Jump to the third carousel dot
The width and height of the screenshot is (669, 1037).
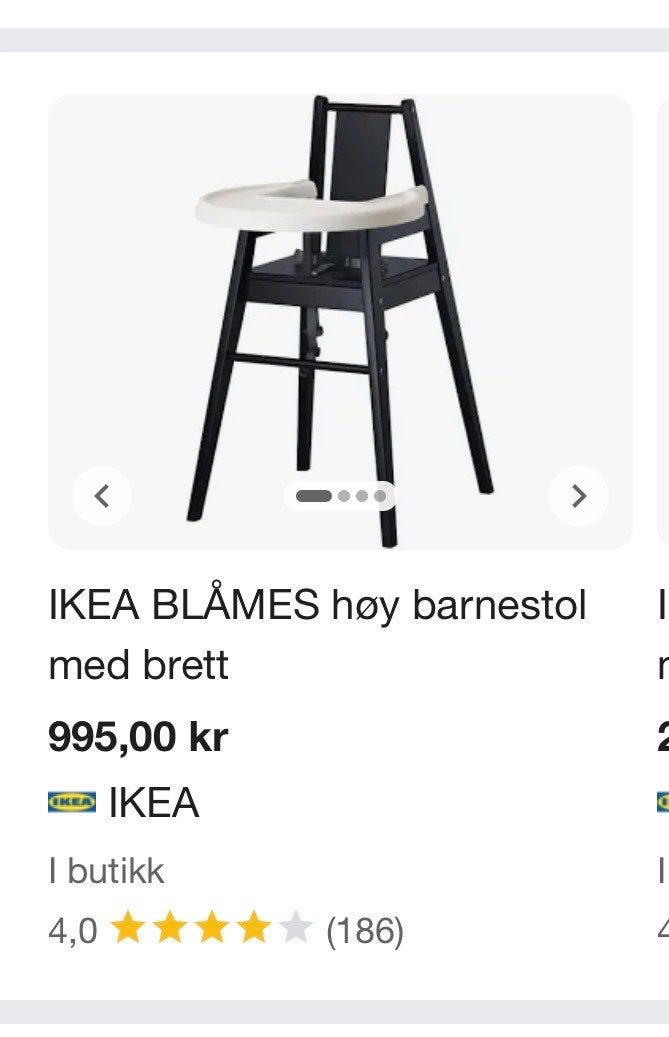[362, 495]
